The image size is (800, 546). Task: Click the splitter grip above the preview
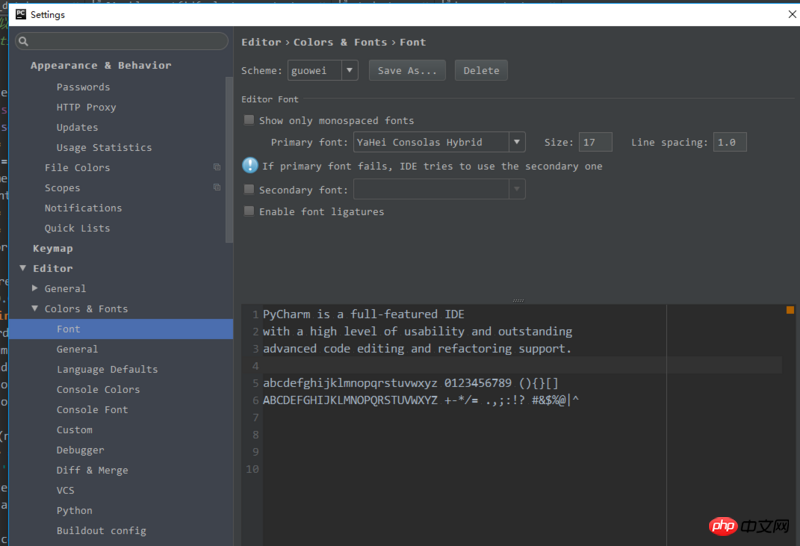pyautogui.click(x=517, y=300)
